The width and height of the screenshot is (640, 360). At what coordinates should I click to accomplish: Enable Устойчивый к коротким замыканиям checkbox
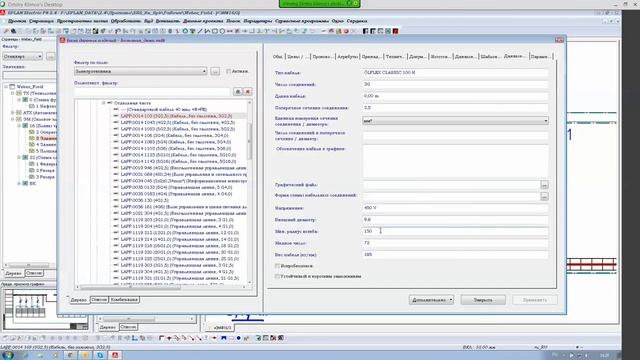pos(277,276)
